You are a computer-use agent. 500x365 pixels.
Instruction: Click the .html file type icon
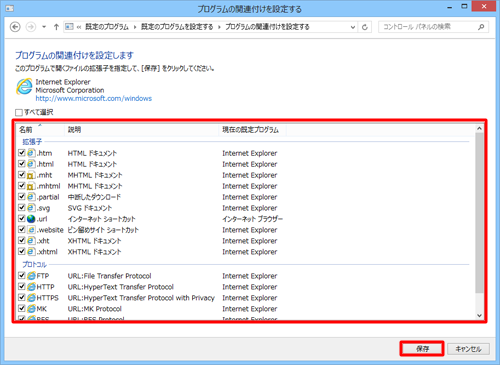pyautogui.click(x=31, y=164)
